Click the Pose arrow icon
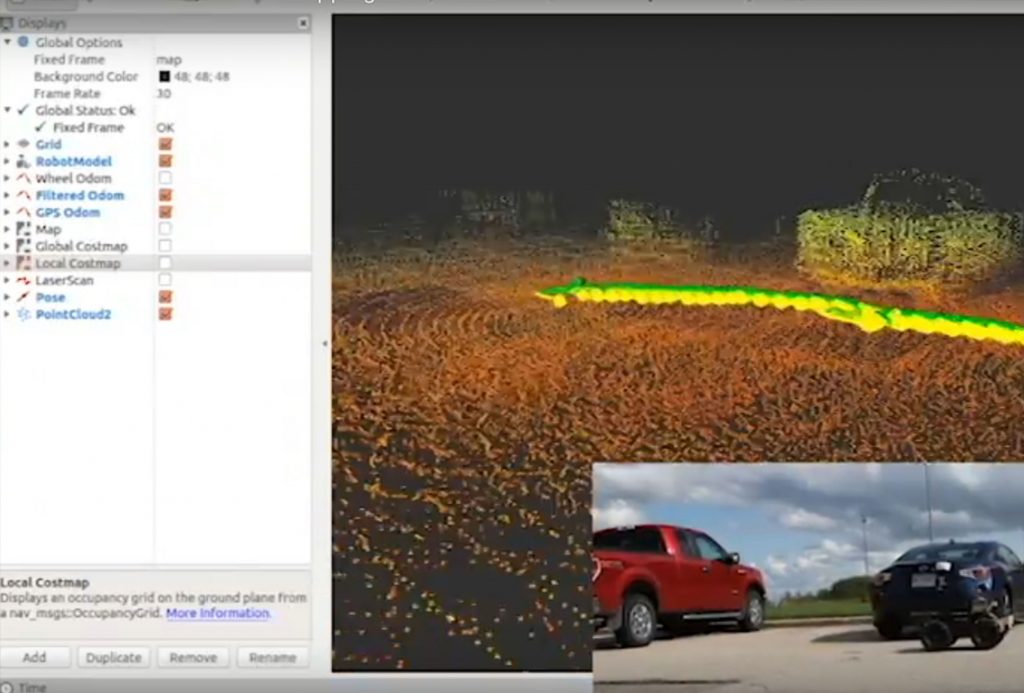Screen dimensions: 1024x693 click(x=23, y=297)
